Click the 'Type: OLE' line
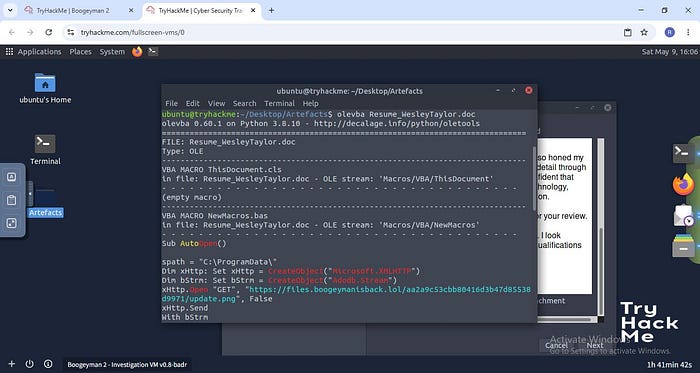The height and width of the screenshot is (373, 700). [183, 151]
